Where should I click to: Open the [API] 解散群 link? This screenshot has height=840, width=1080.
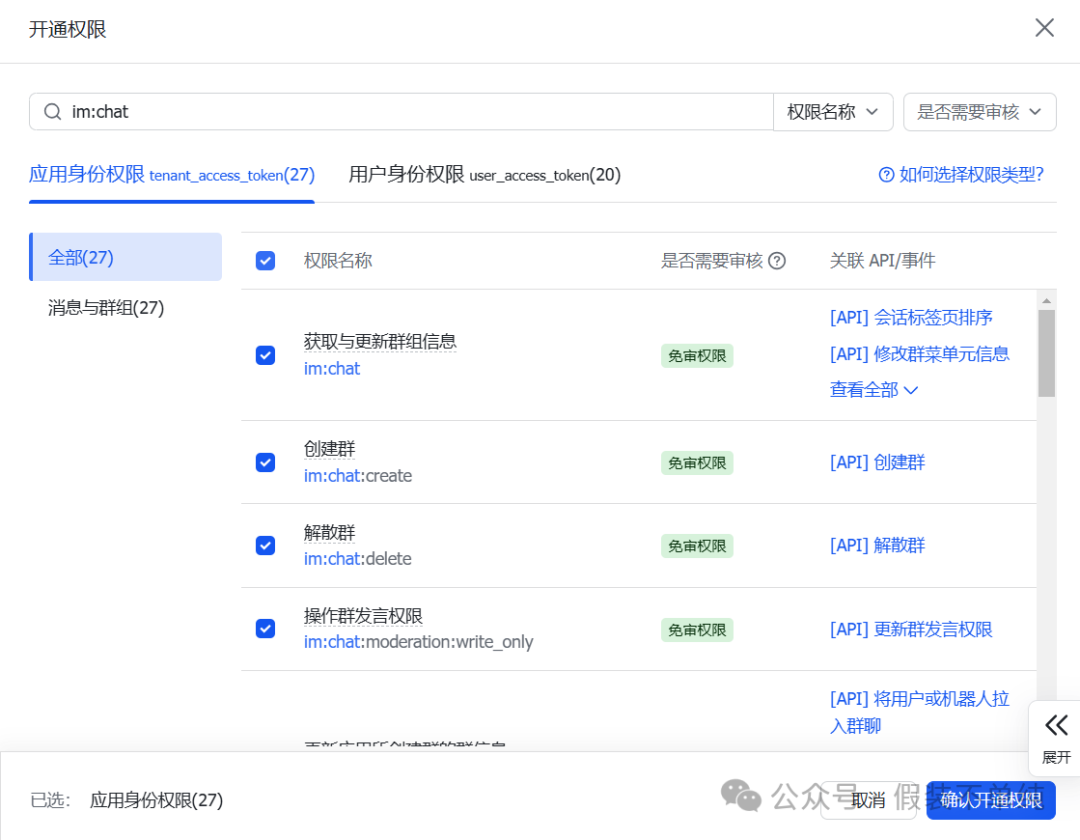point(877,545)
